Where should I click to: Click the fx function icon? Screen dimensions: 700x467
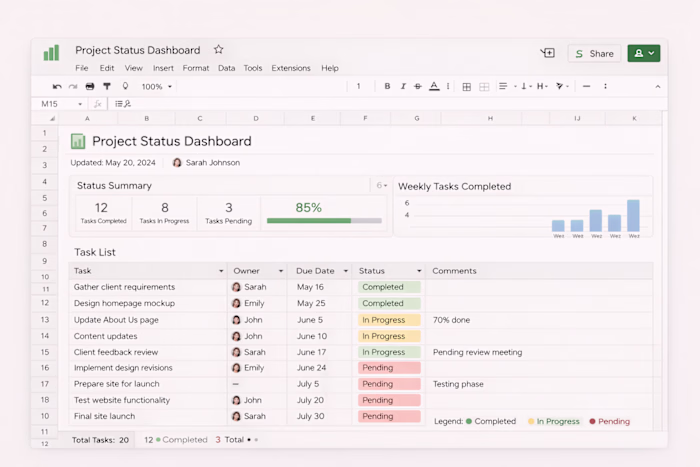coord(98,104)
